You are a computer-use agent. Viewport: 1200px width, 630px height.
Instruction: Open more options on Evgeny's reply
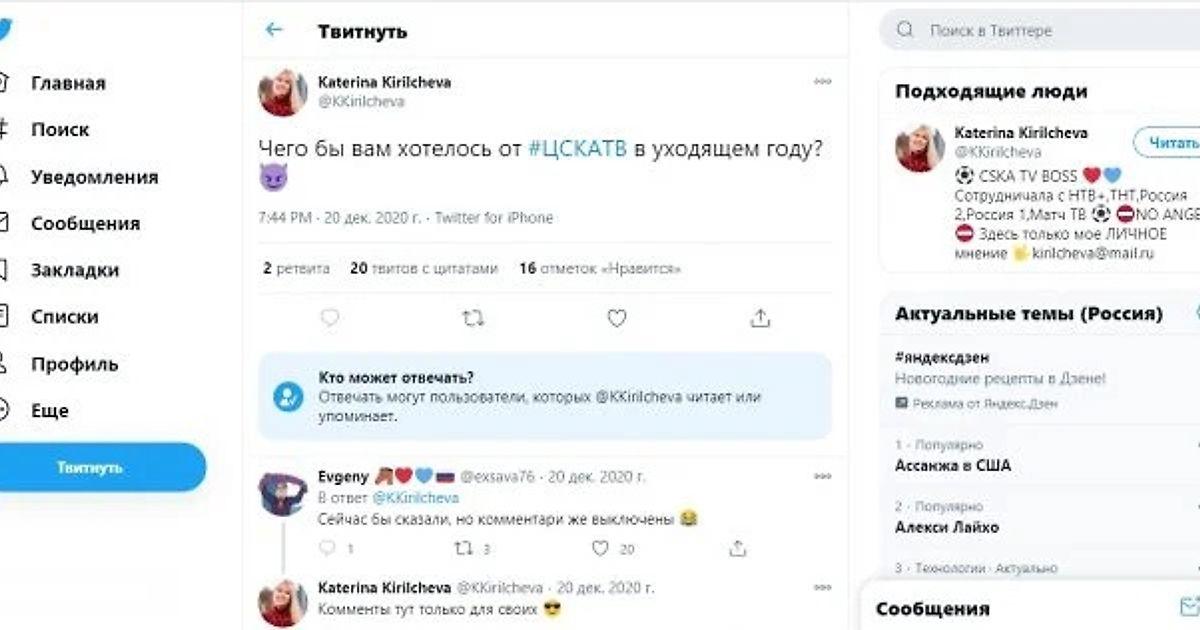(823, 476)
